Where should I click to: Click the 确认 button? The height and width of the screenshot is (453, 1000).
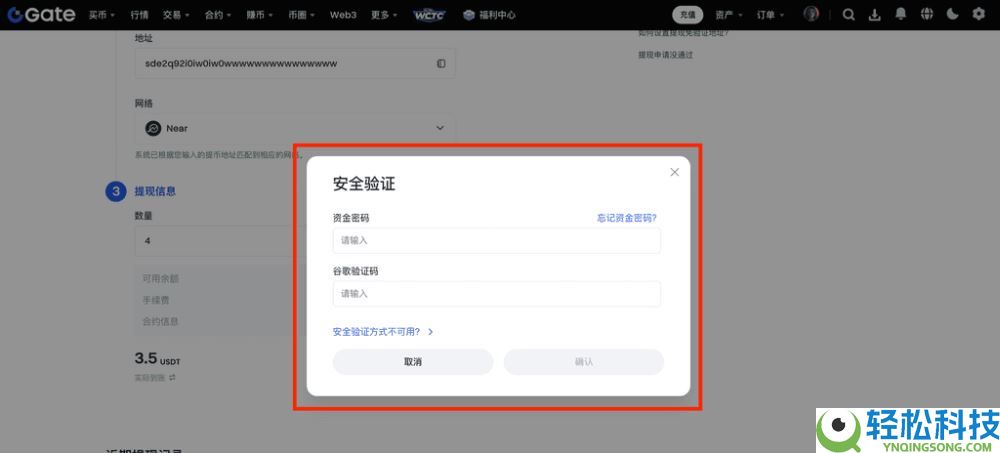pos(584,362)
